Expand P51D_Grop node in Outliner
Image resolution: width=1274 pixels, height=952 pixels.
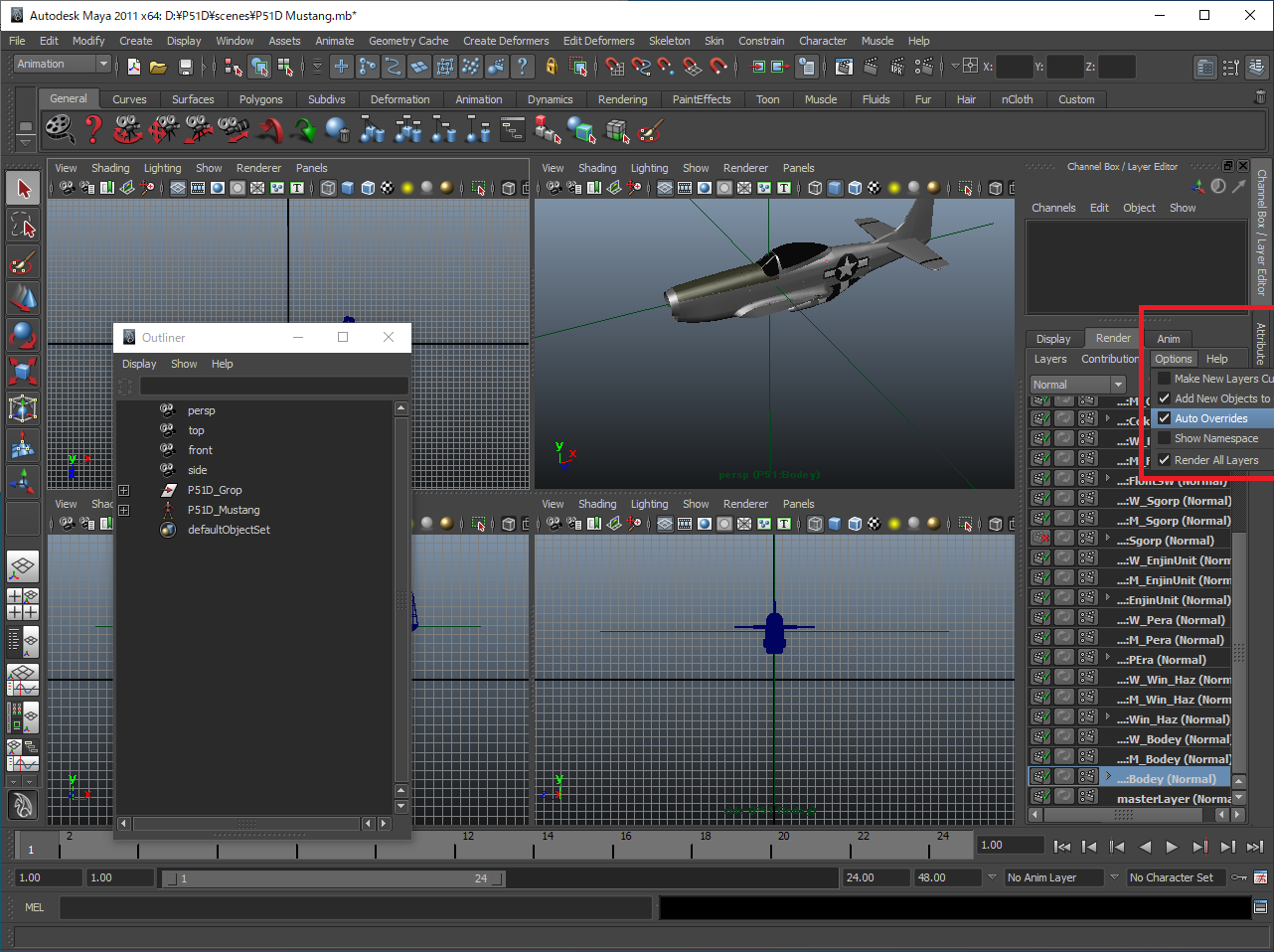click(x=124, y=490)
